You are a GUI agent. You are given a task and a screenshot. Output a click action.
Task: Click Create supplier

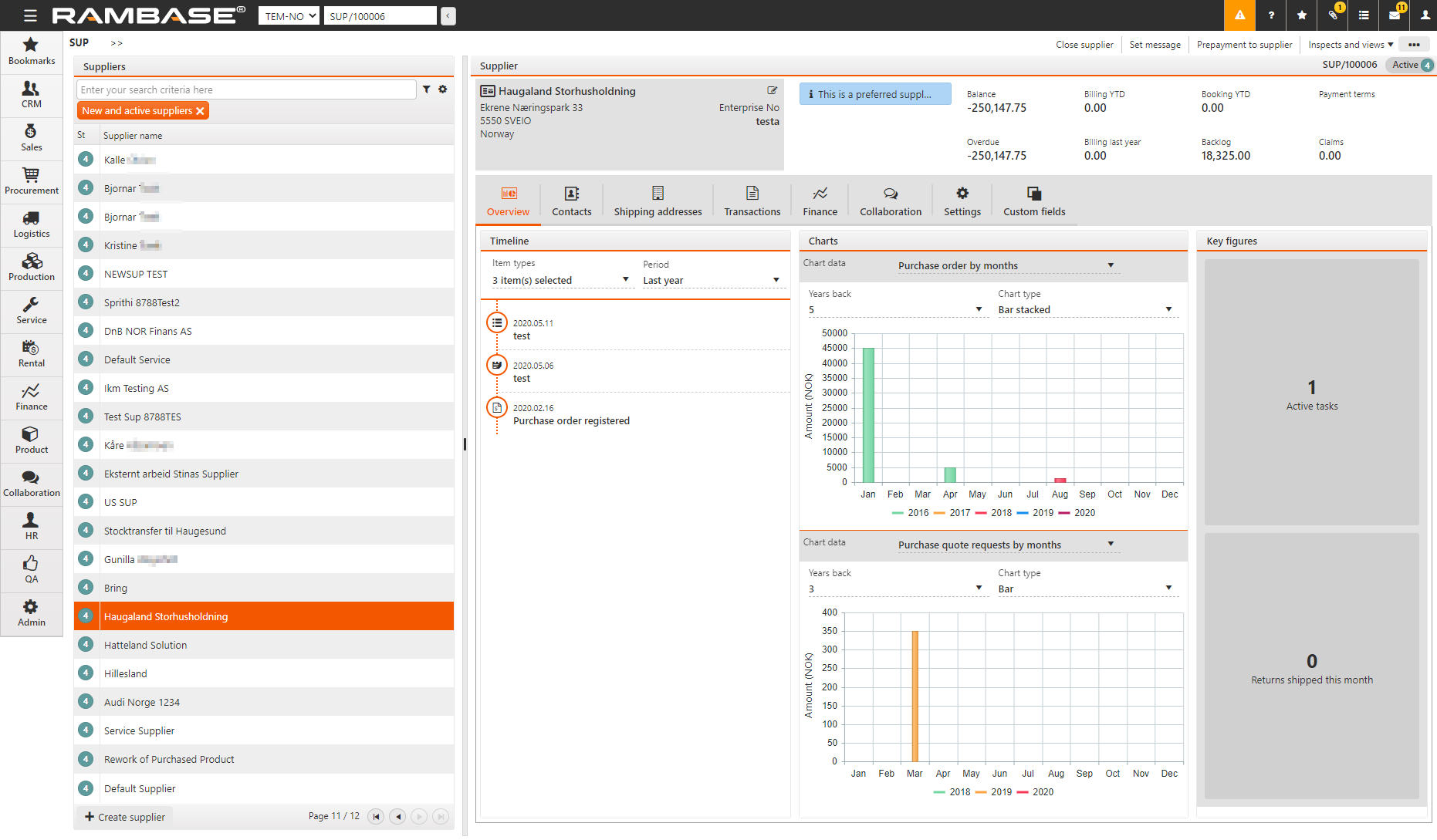[x=125, y=817]
